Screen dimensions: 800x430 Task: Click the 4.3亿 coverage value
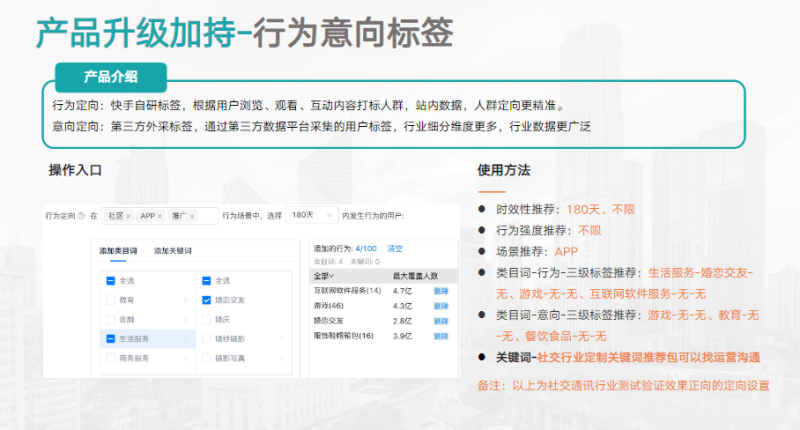pos(403,306)
